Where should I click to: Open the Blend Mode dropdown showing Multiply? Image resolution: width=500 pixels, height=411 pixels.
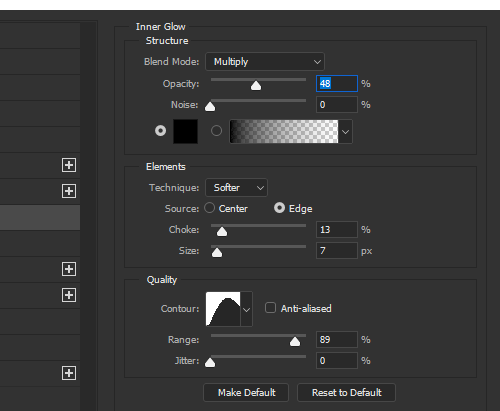point(265,62)
